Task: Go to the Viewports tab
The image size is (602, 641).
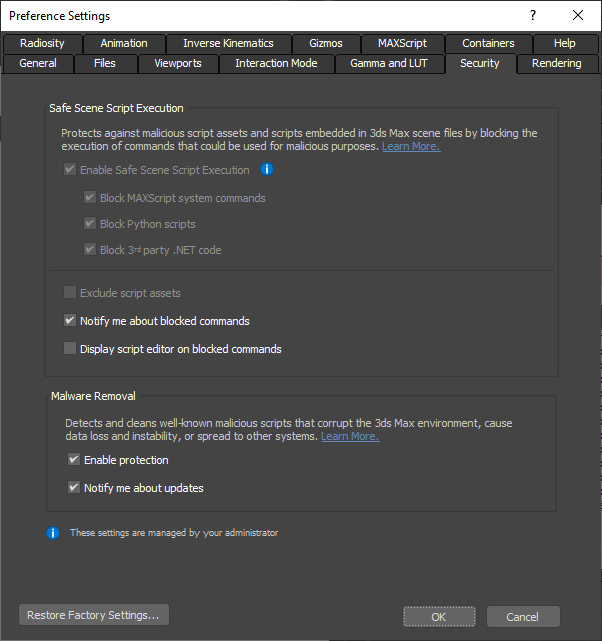Action: click(178, 63)
